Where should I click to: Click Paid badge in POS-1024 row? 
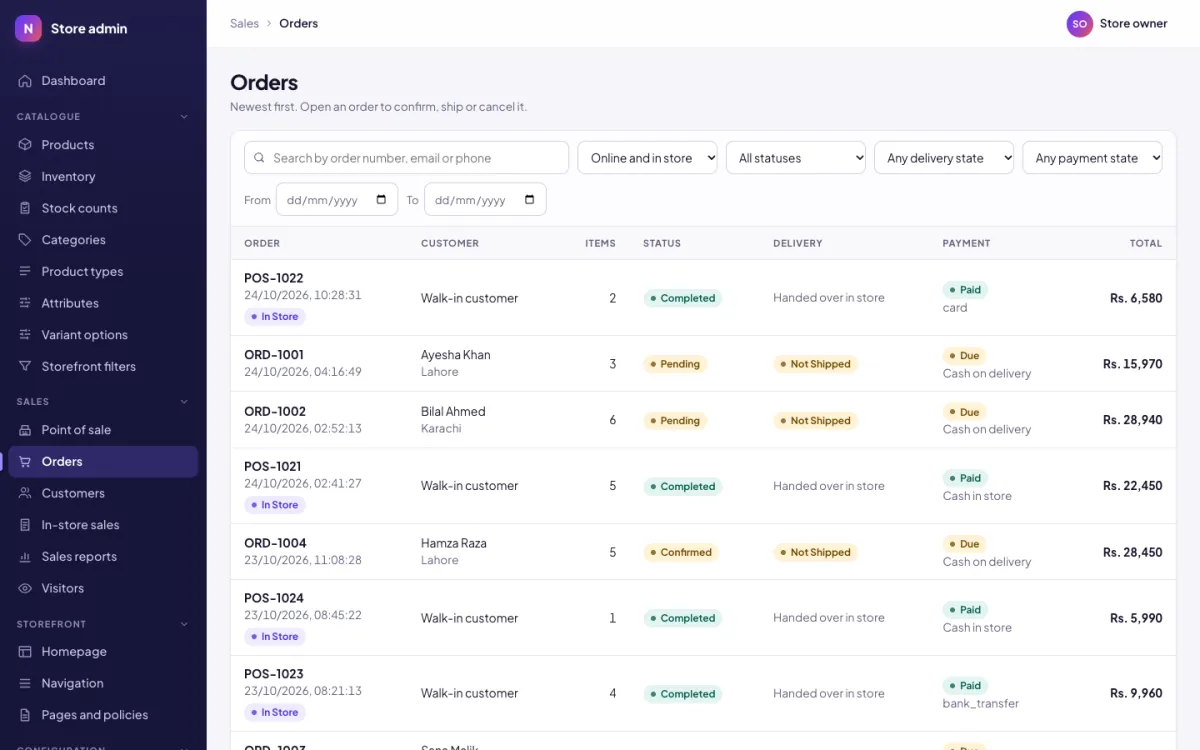965,610
